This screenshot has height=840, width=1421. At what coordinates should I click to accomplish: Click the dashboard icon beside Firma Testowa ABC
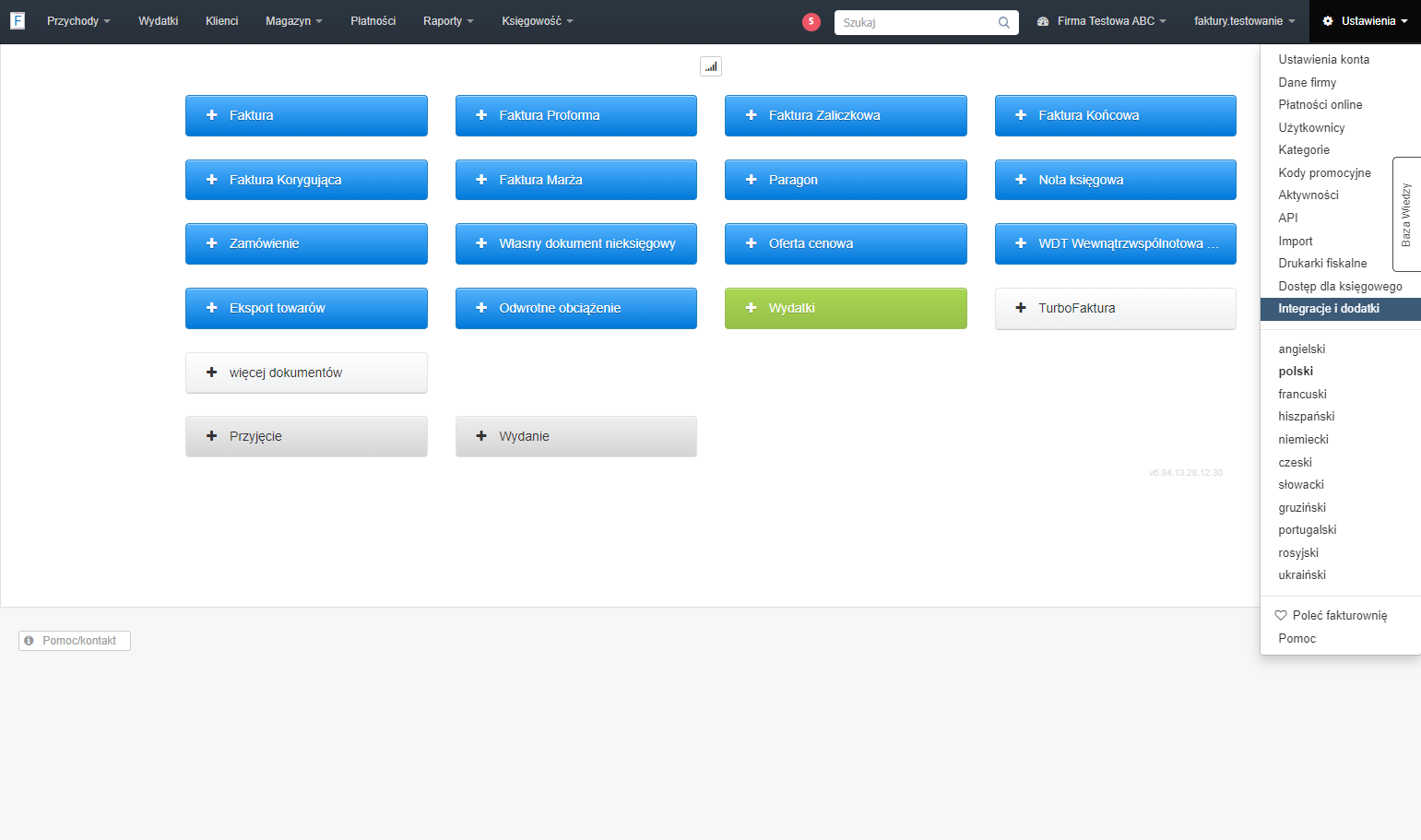tap(1043, 21)
